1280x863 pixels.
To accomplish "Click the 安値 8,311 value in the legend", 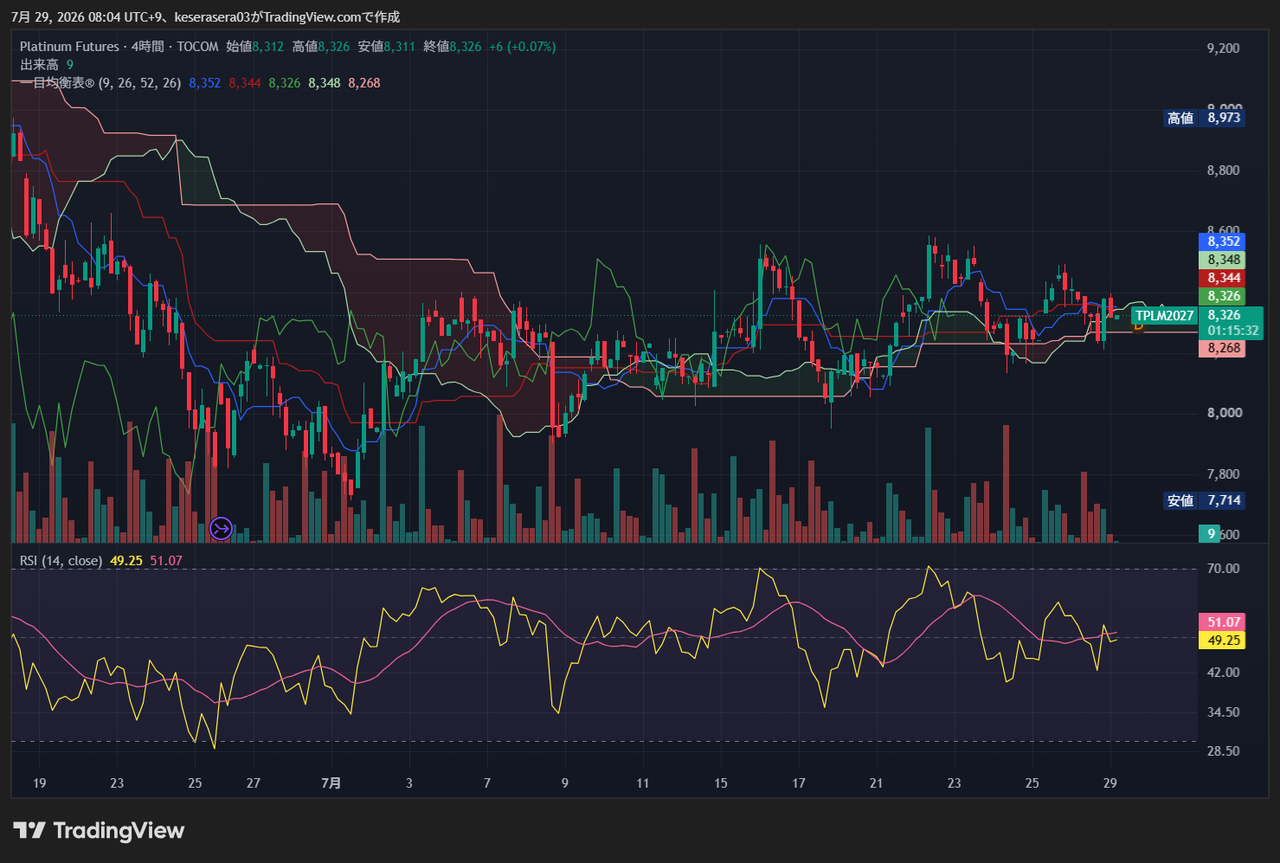I will point(387,46).
